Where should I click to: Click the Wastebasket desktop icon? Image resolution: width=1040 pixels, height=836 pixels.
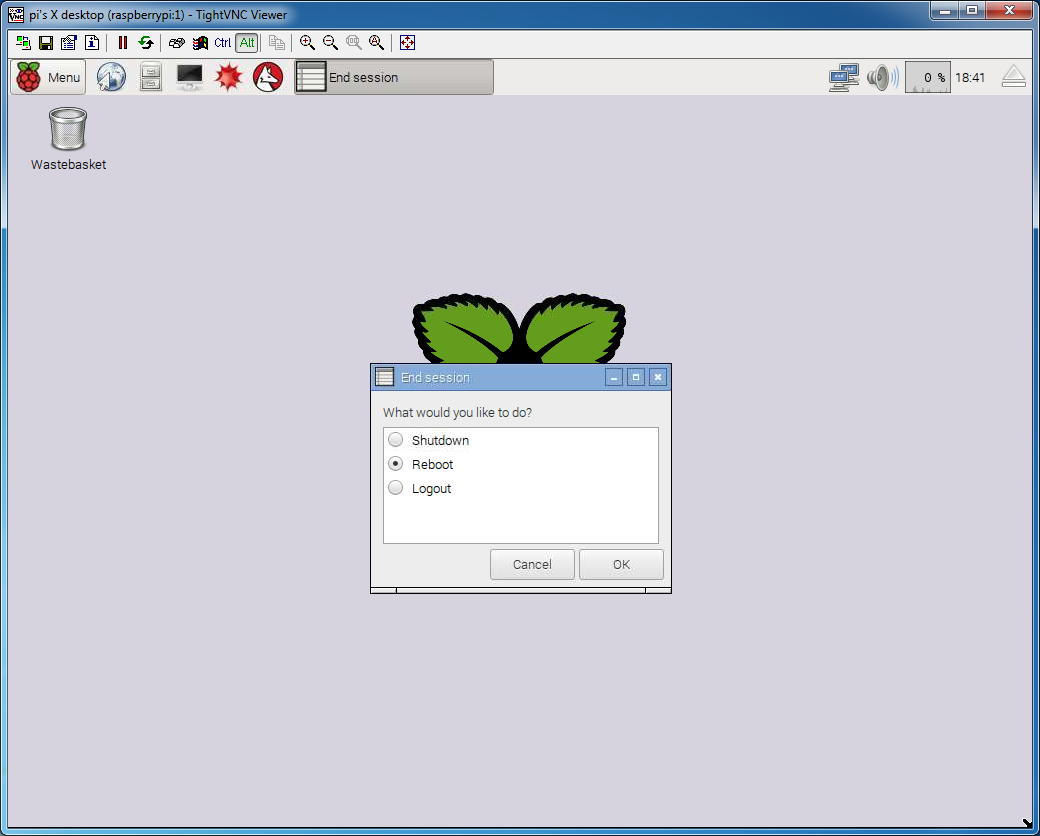pos(68,139)
